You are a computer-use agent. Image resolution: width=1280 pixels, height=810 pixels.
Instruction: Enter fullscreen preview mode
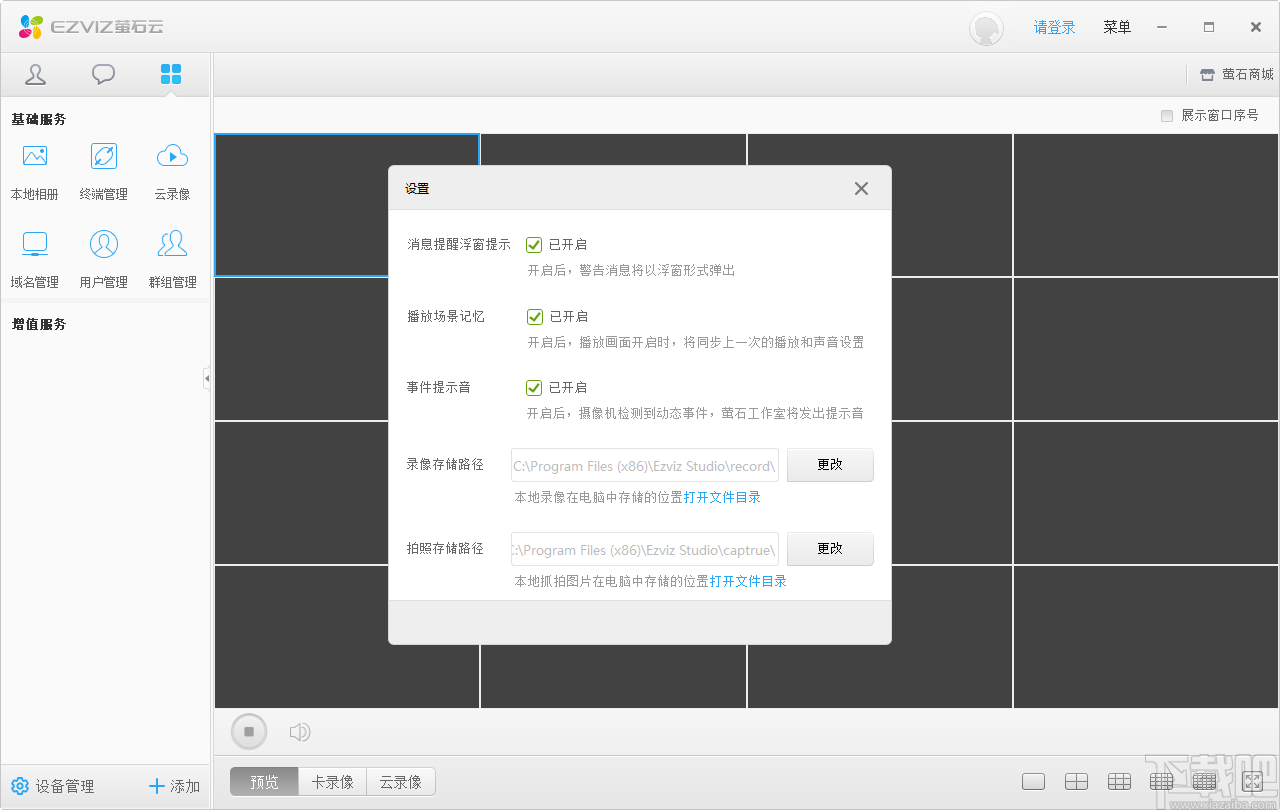tap(1252, 782)
